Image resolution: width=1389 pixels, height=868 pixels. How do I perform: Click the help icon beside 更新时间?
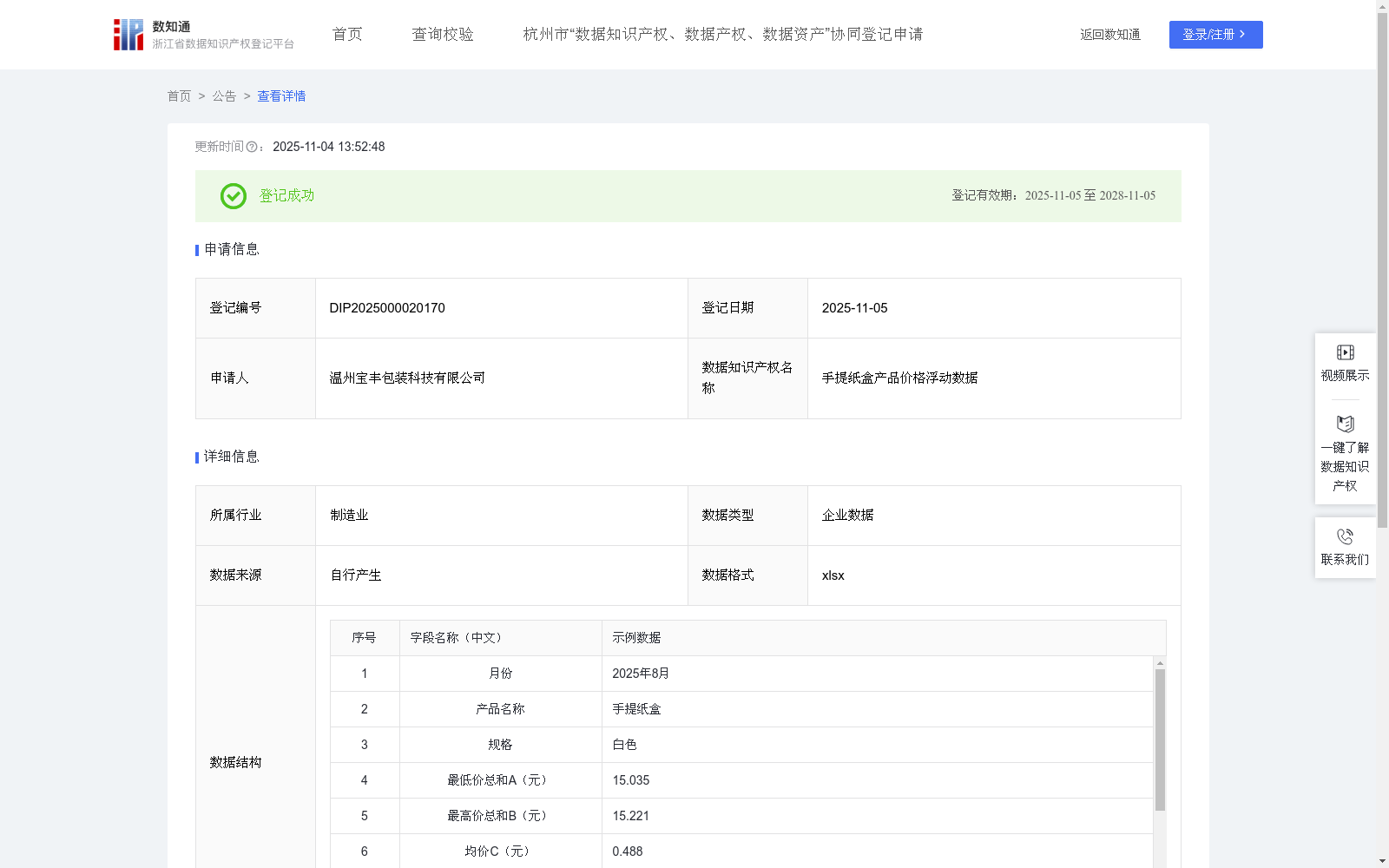[252, 148]
